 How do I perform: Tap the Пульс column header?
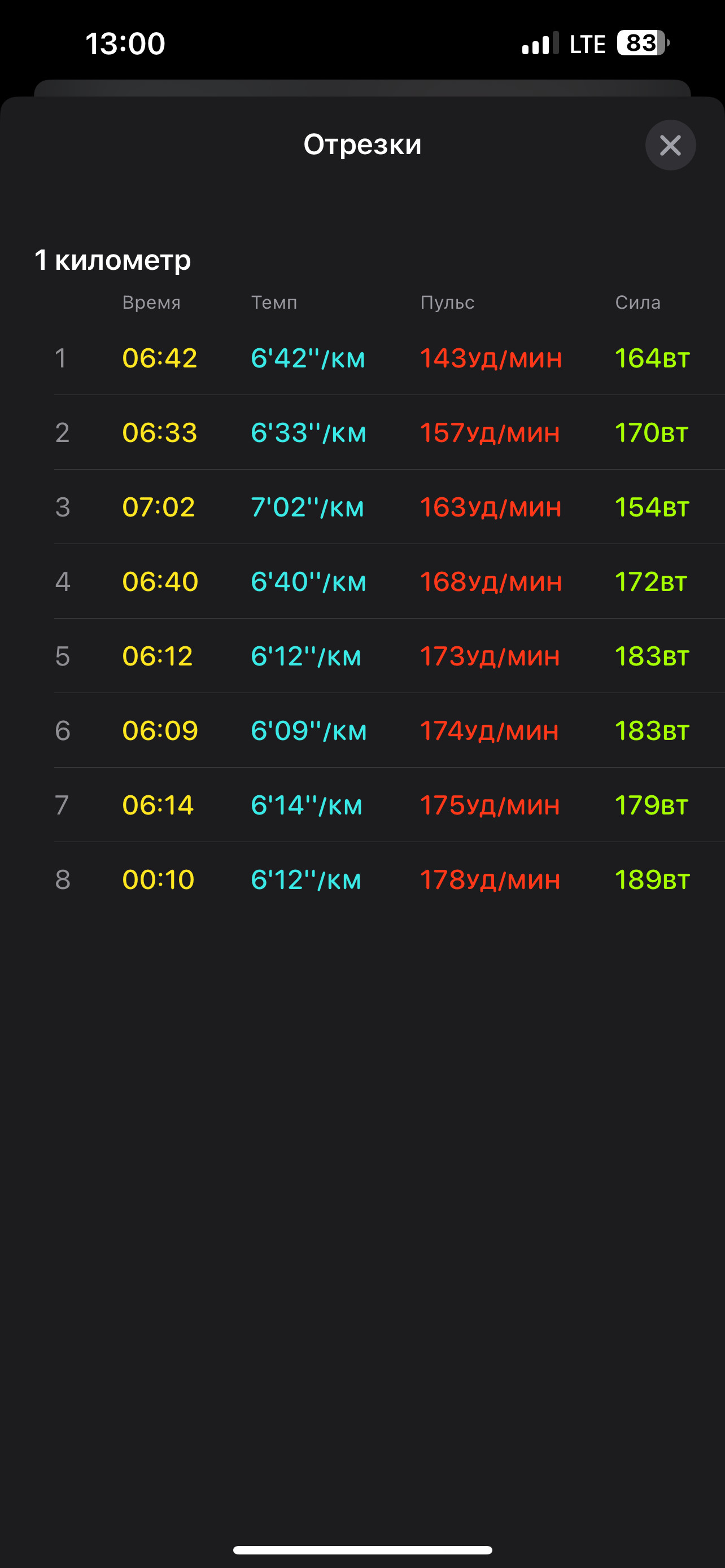click(447, 303)
